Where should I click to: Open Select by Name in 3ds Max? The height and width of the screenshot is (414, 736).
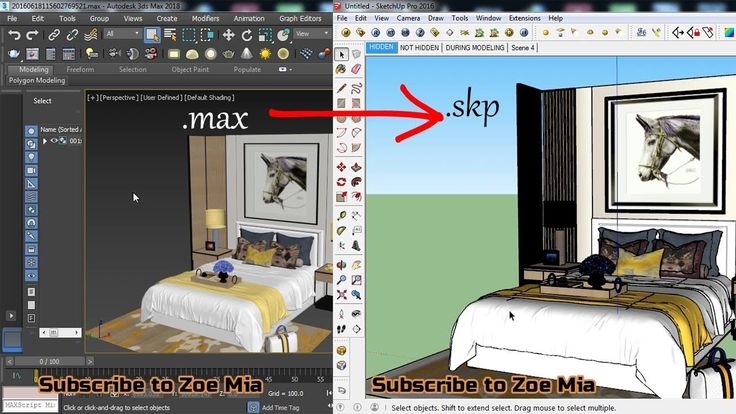point(170,35)
